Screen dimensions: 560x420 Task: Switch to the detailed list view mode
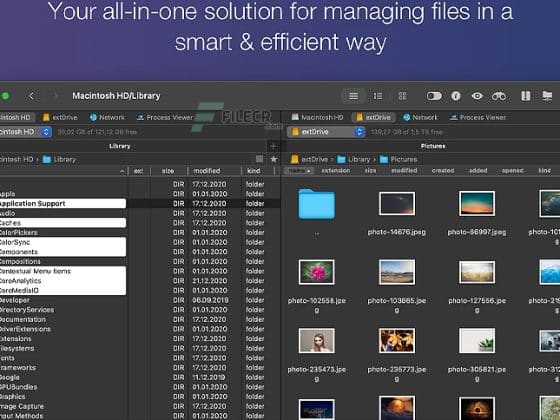pyautogui.click(x=378, y=96)
